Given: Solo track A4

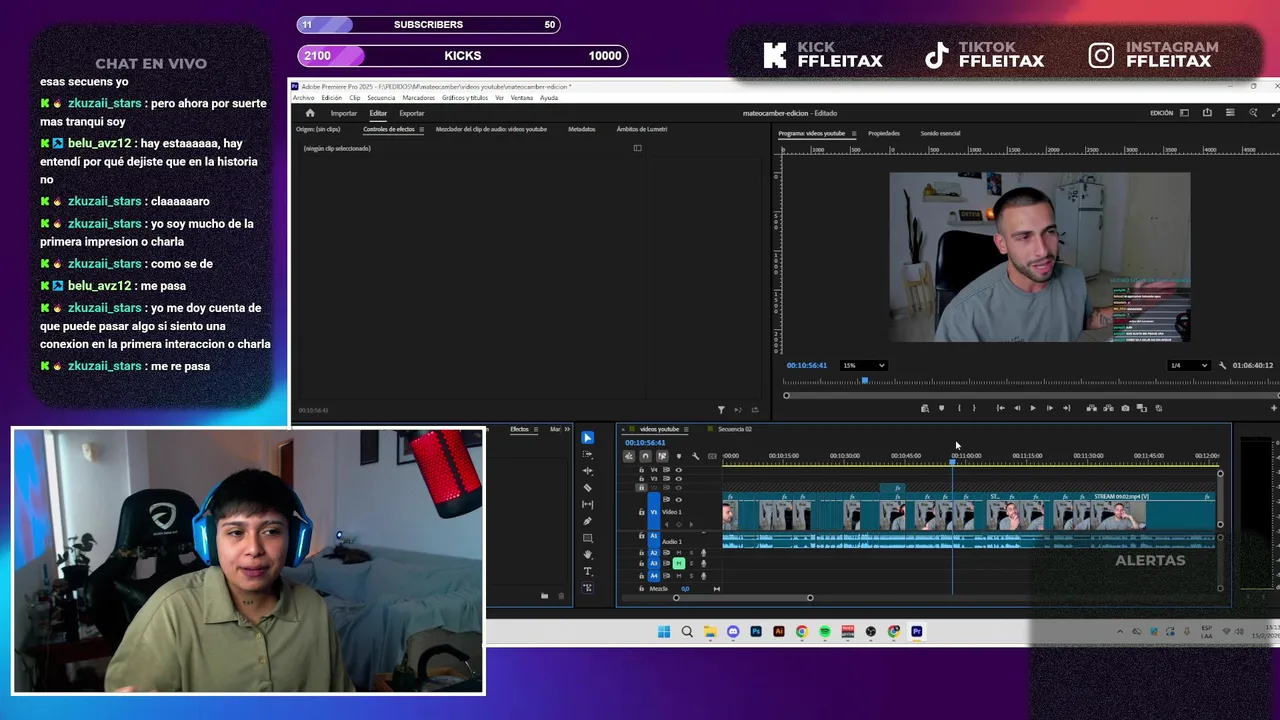Looking at the screenshot, I should click(691, 576).
